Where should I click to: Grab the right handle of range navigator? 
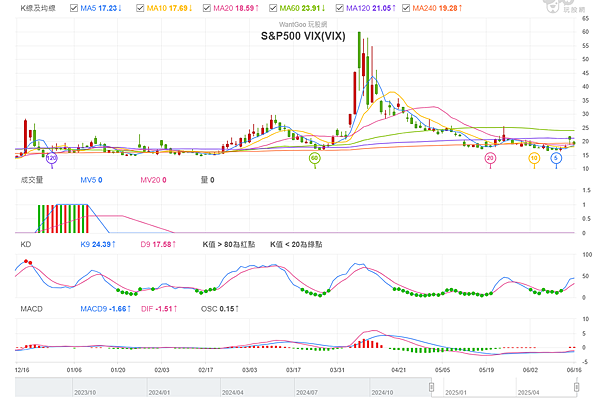(576, 387)
